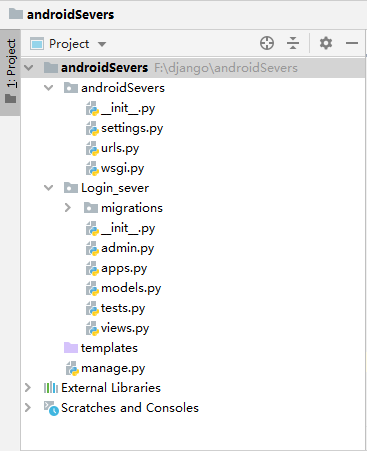Select the migrations folder icon

[91, 208]
